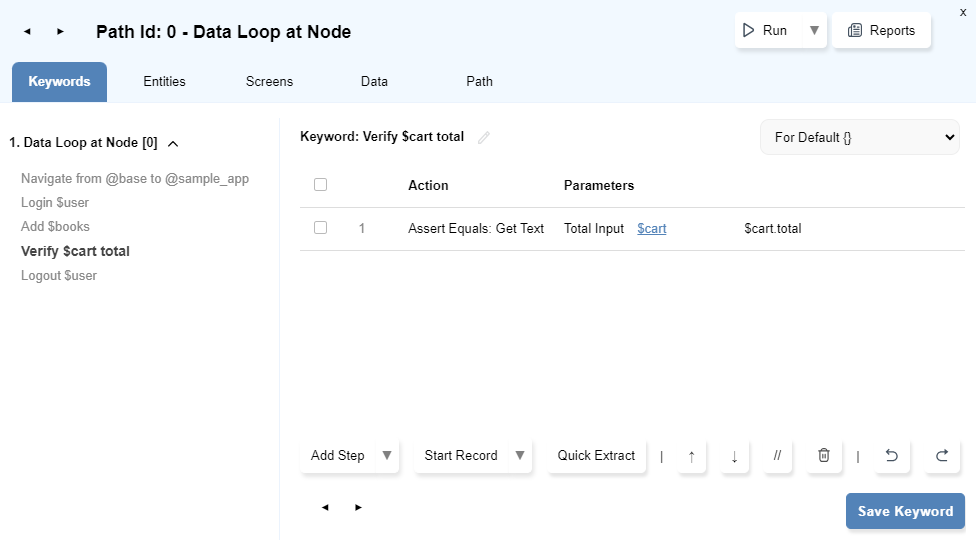This screenshot has height=550, width=976.
Task: Click the redo arrow icon
Action: [x=941, y=456]
